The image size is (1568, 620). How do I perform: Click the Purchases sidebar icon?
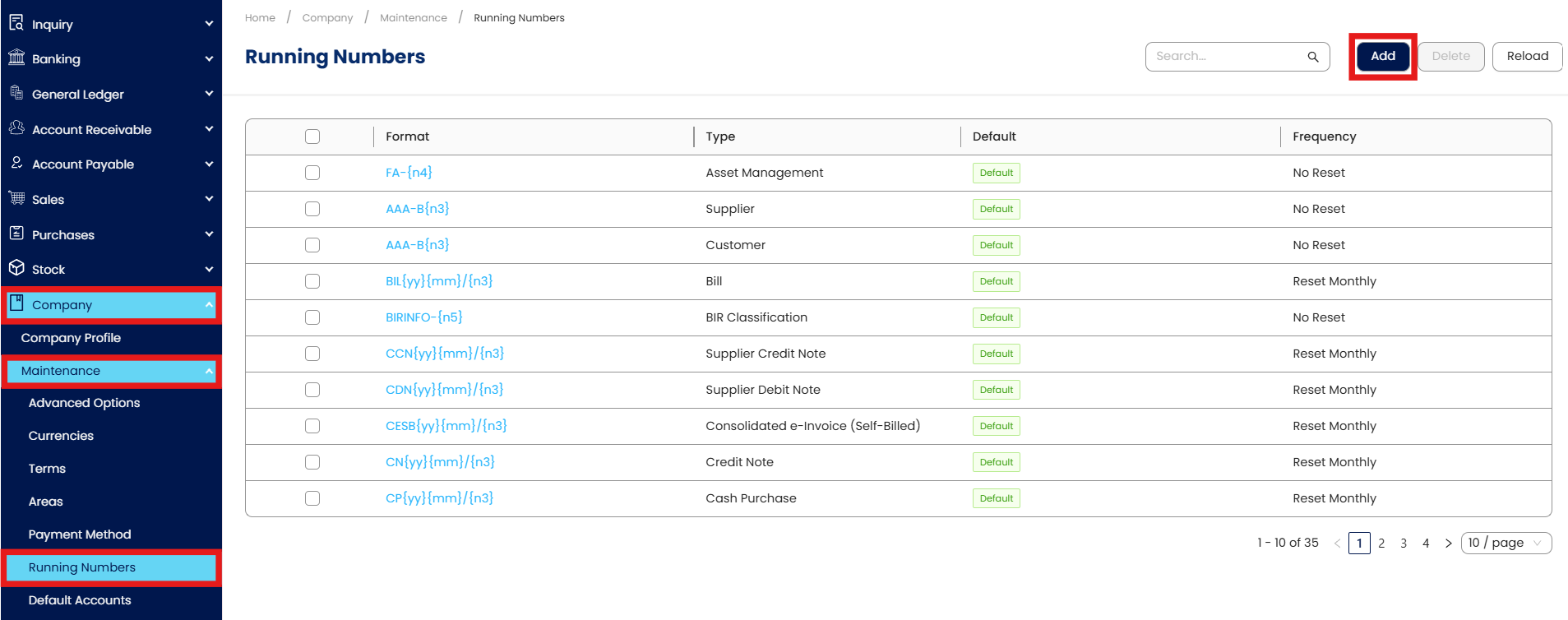click(x=16, y=234)
